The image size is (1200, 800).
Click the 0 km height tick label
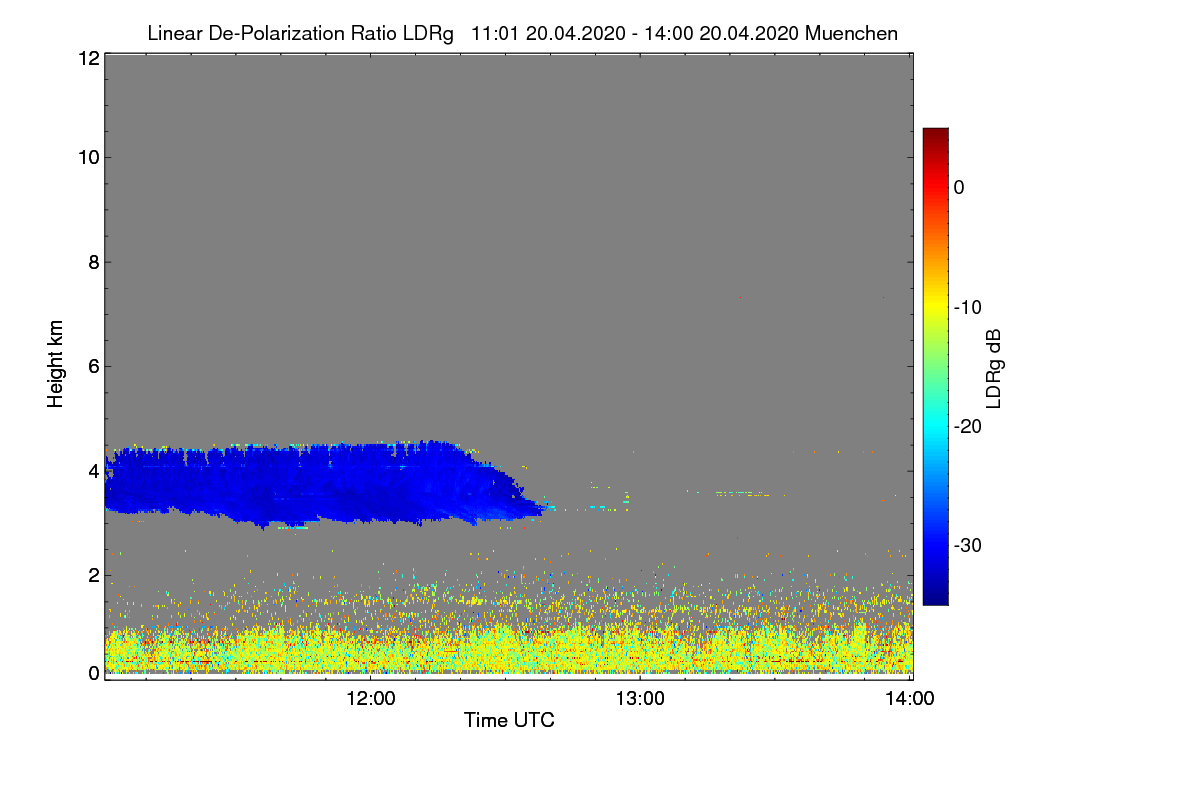92,673
